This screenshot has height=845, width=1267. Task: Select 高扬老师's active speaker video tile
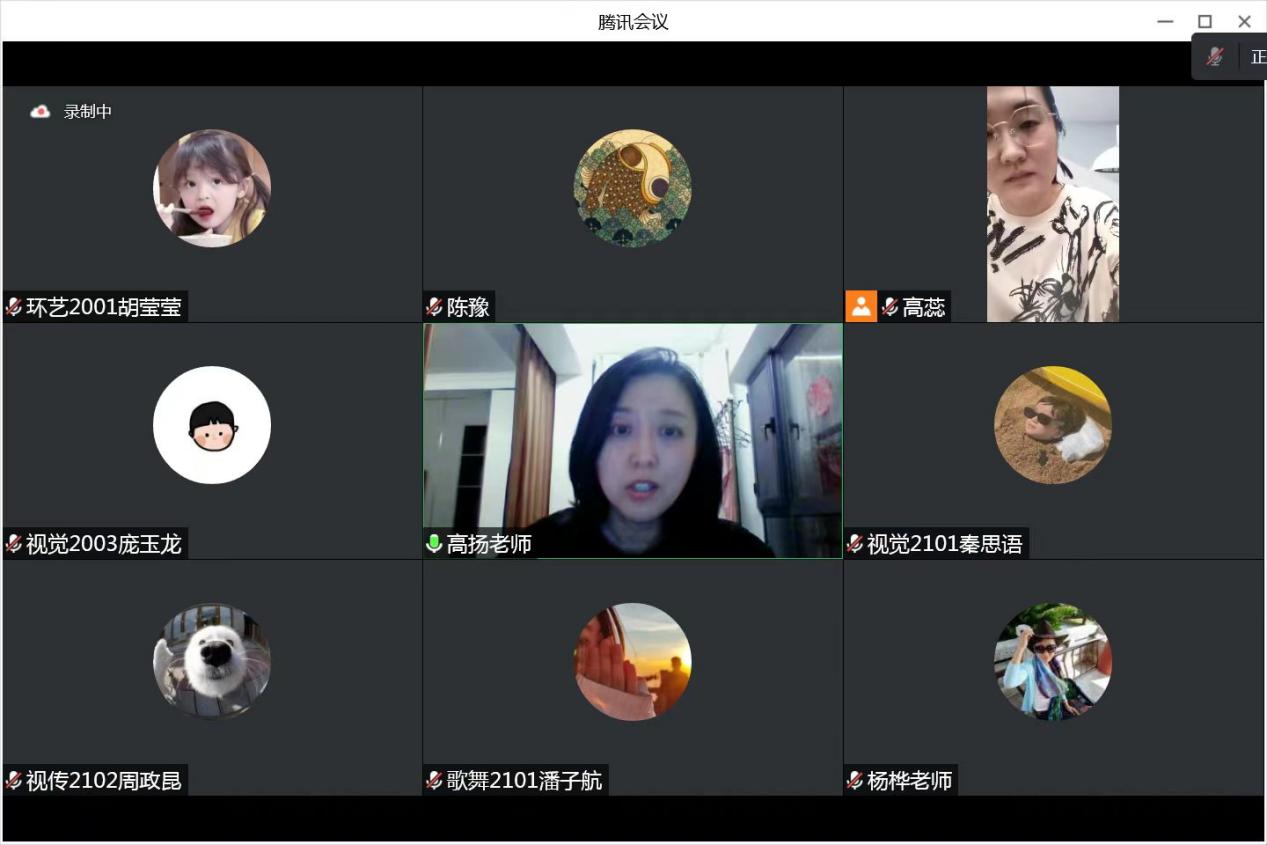[632, 440]
